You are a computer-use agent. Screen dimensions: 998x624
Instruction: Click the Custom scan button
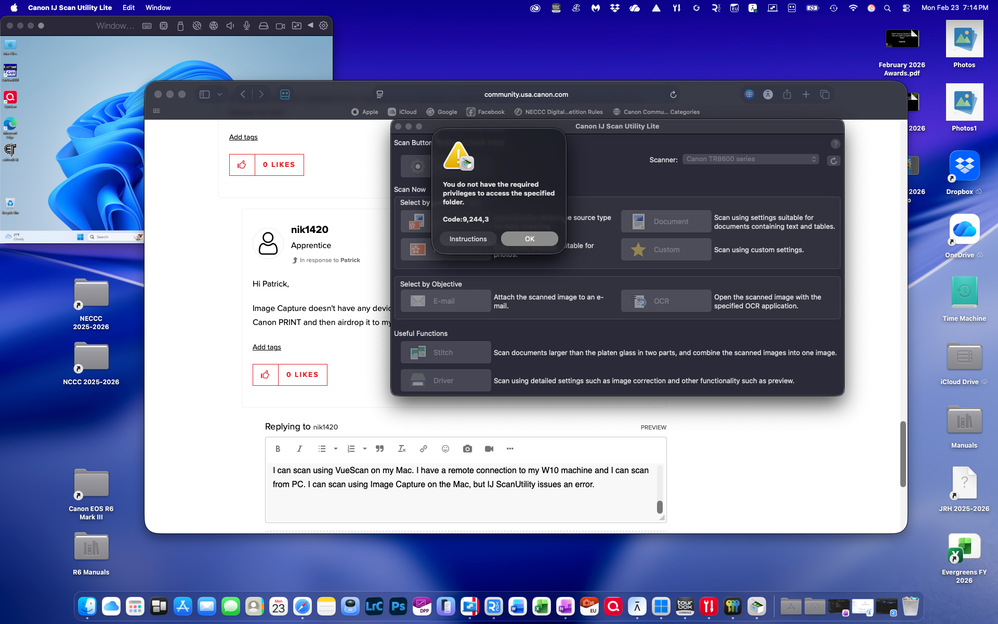[x=666, y=250]
